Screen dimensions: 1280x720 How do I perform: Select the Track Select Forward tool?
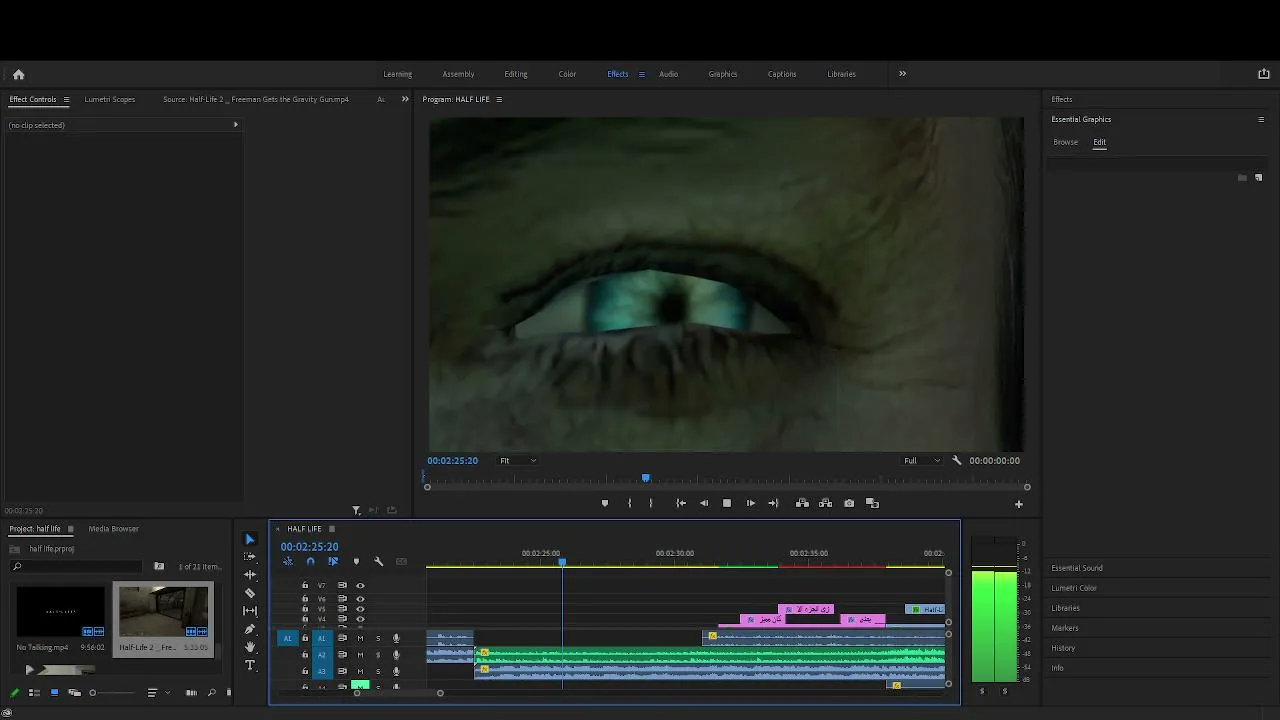pyautogui.click(x=250, y=557)
